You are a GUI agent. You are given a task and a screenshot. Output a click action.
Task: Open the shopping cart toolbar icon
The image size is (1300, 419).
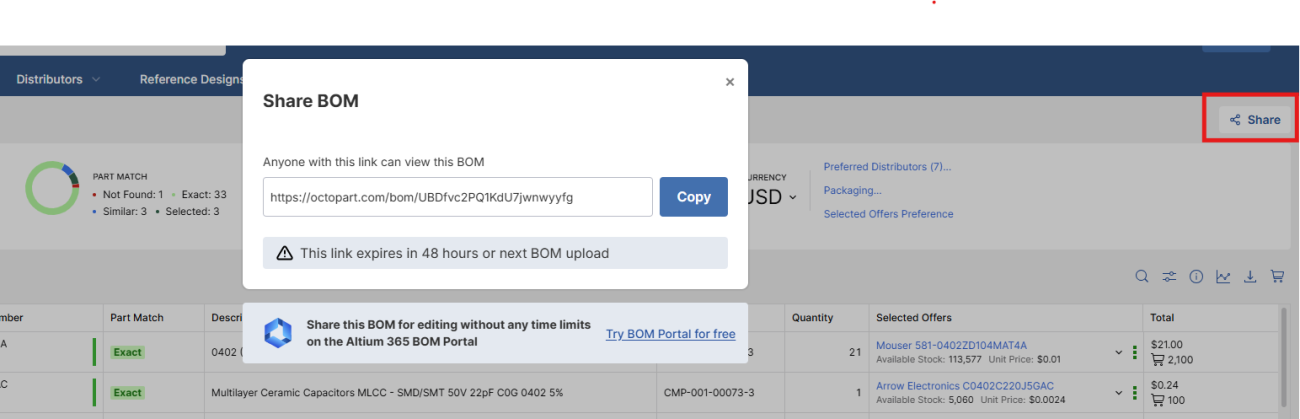point(1277,277)
